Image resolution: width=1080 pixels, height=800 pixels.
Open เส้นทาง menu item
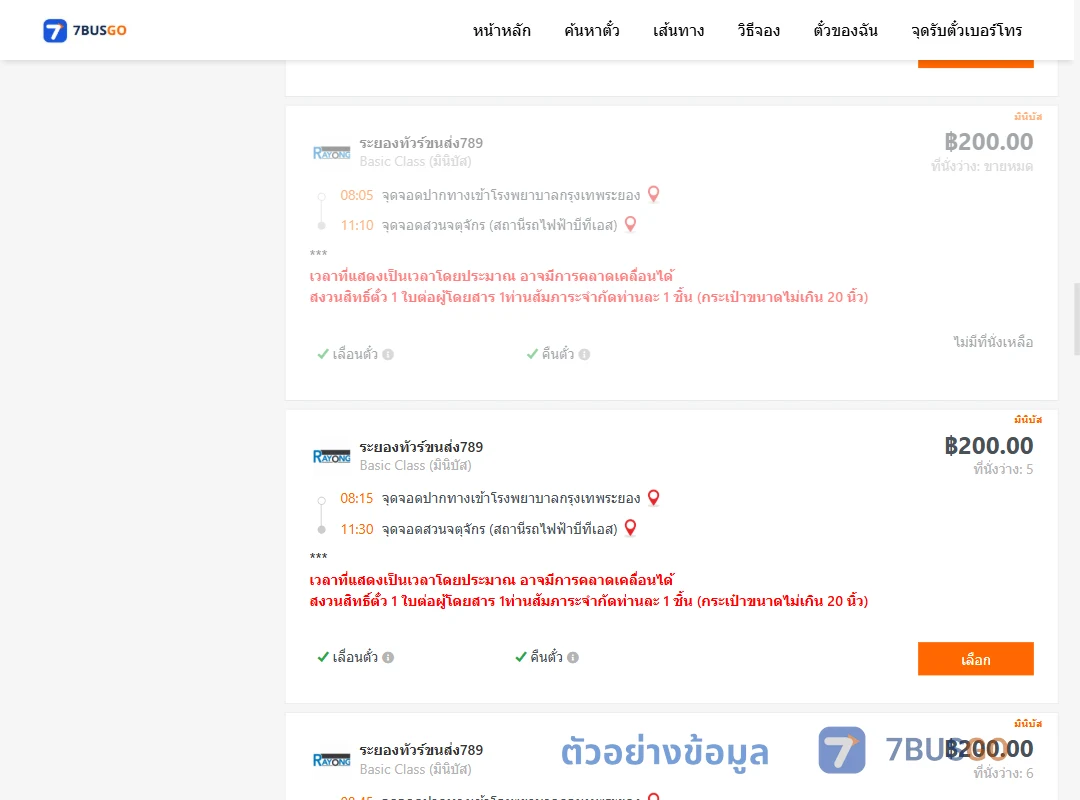click(x=678, y=30)
